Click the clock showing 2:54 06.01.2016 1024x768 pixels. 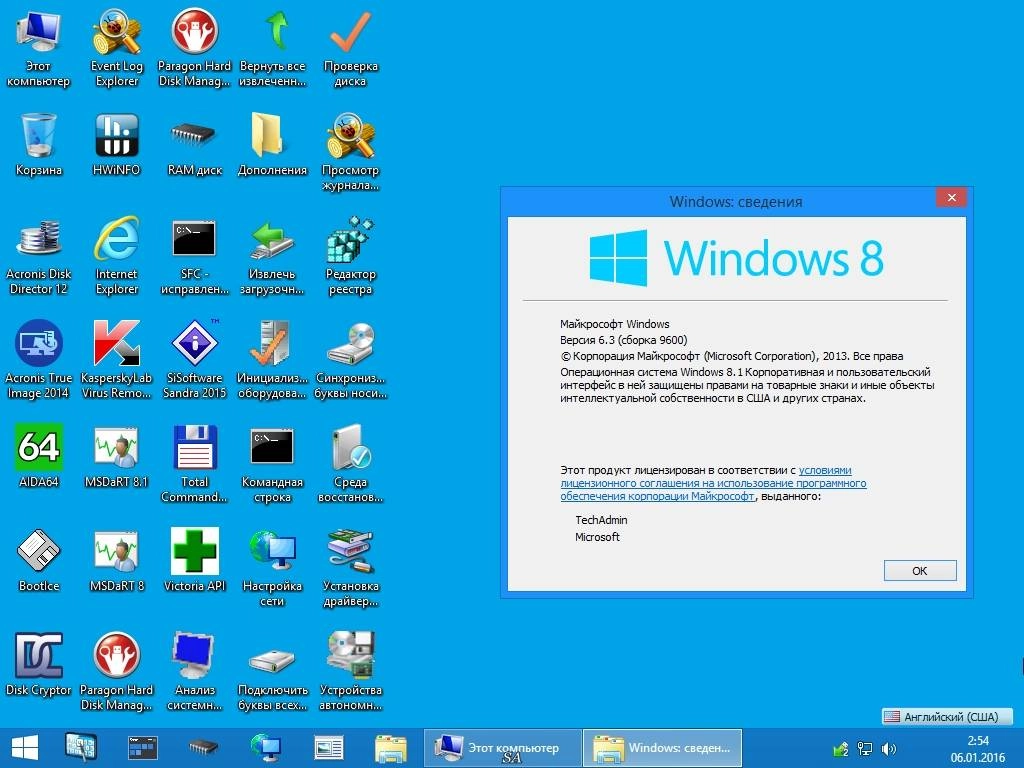pos(978,748)
